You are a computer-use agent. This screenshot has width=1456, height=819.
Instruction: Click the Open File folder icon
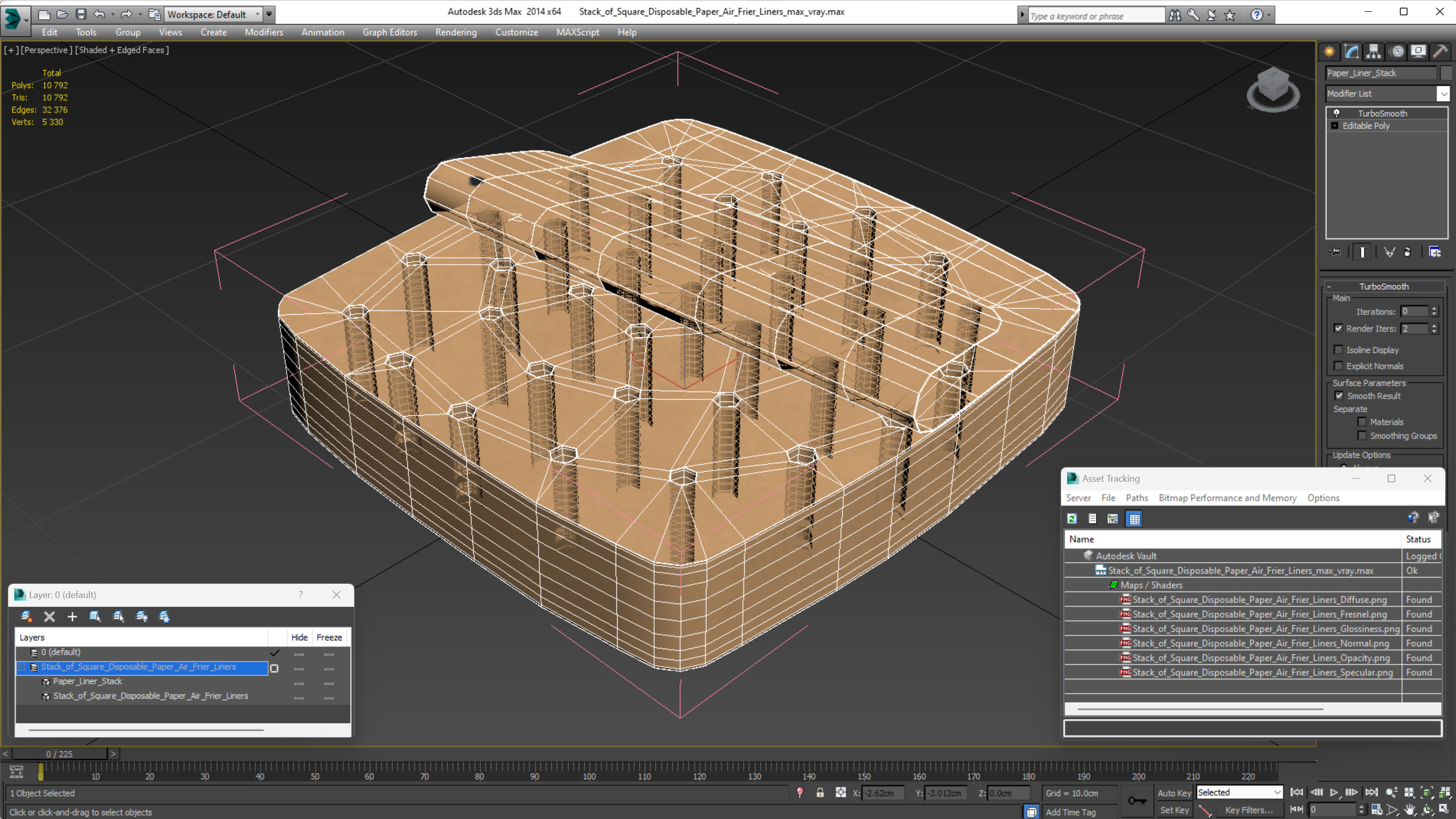62,14
